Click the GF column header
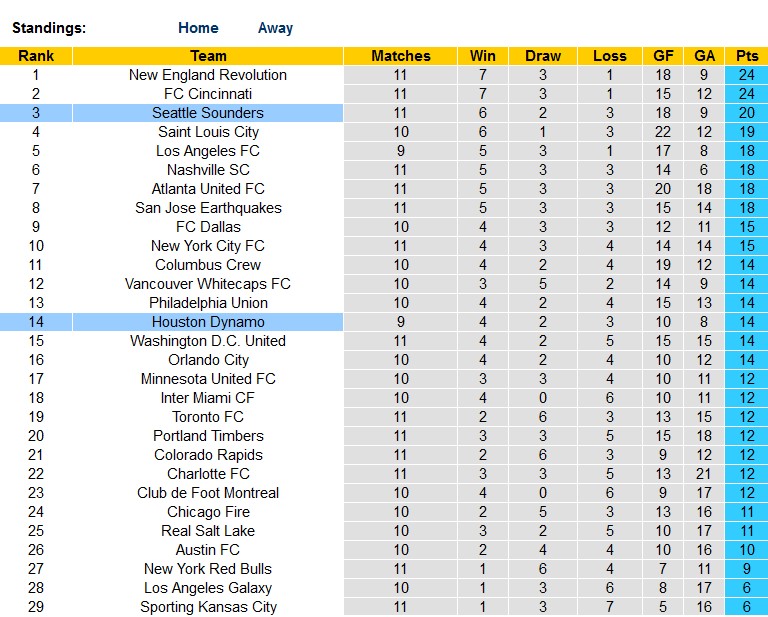The image size is (768, 617). coord(663,56)
